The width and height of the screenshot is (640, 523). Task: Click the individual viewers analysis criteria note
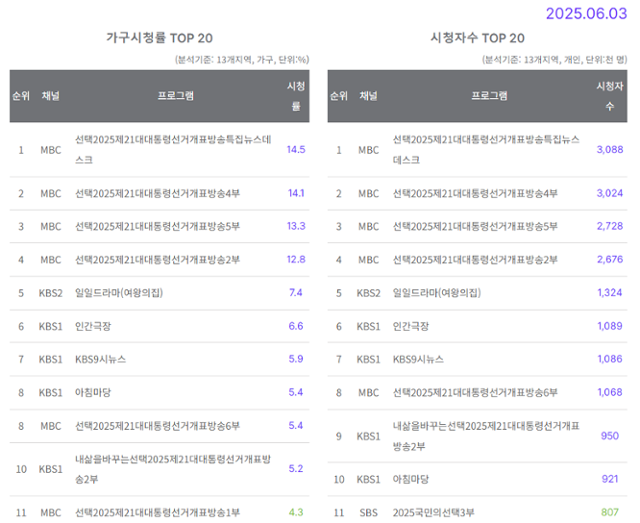pos(555,60)
